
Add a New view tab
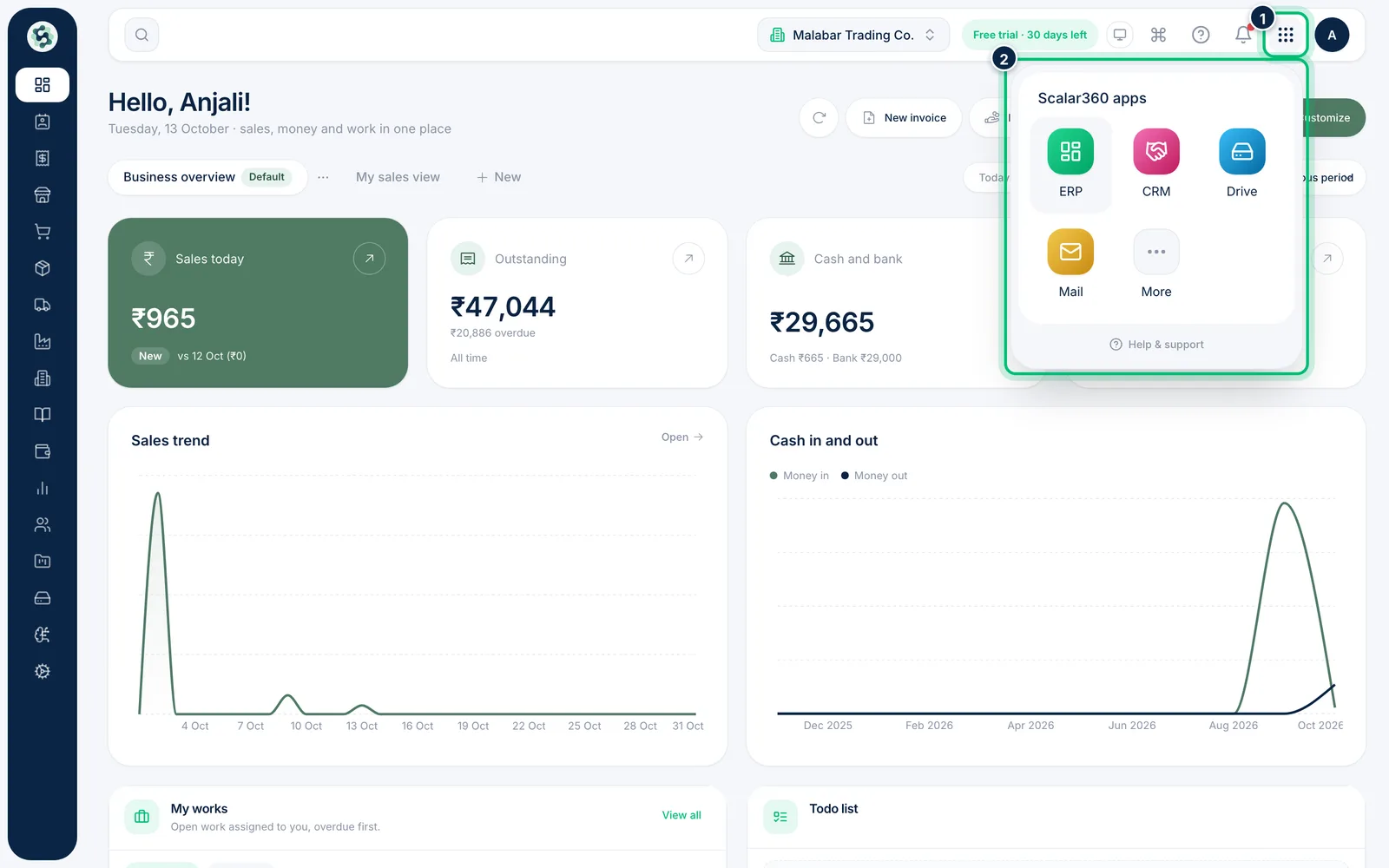(499, 177)
